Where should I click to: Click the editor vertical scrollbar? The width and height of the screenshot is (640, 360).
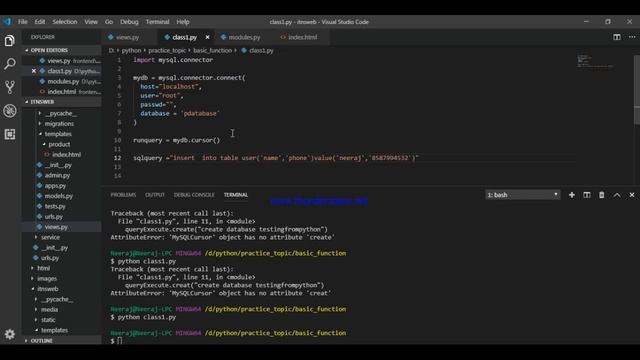pos(637,90)
